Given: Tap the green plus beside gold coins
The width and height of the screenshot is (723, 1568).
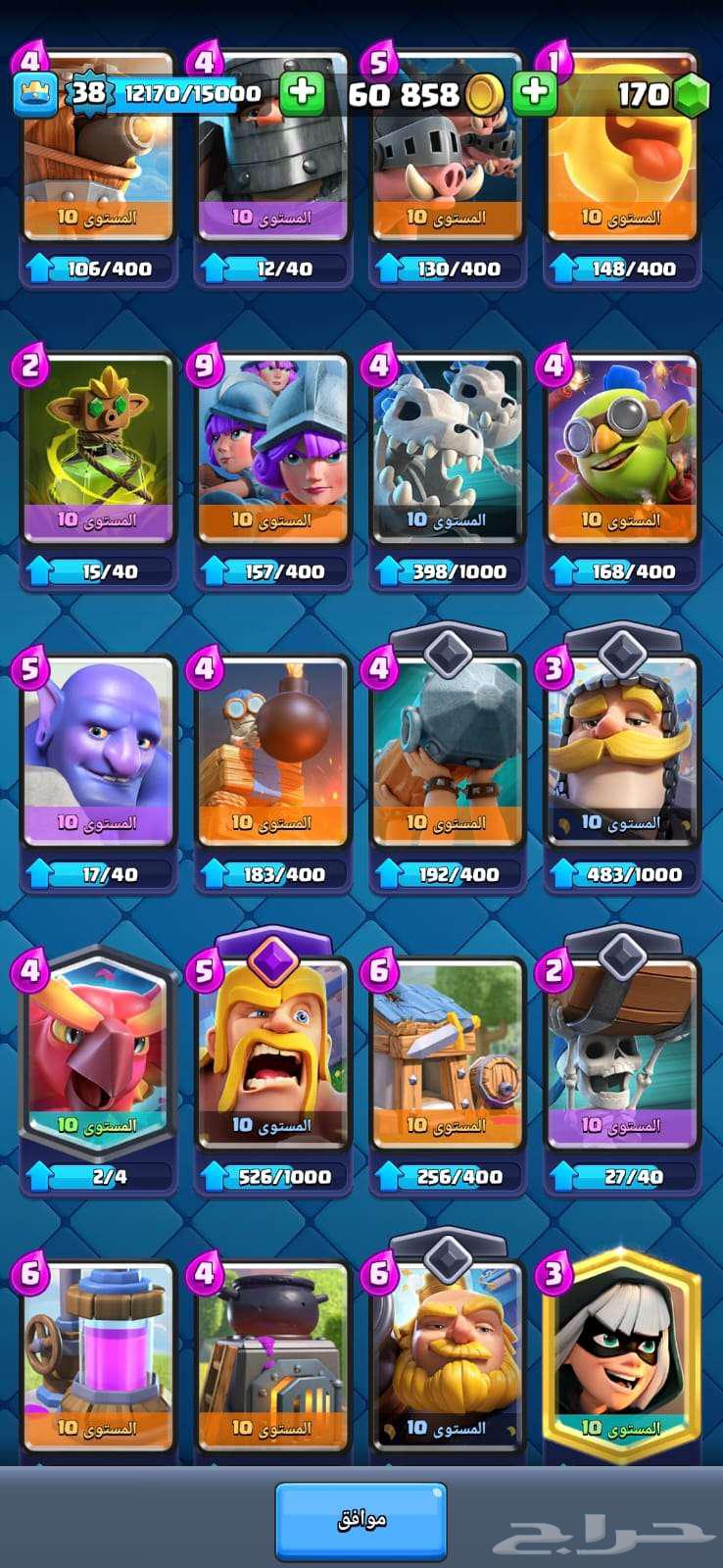Looking at the screenshot, I should pyautogui.click(x=534, y=93).
